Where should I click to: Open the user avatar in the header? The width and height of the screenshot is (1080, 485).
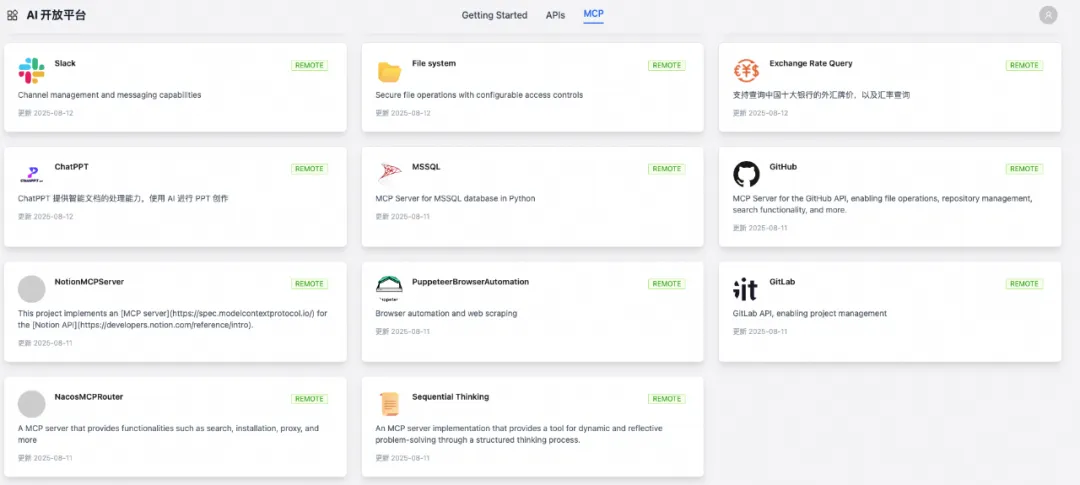tap(1048, 14)
